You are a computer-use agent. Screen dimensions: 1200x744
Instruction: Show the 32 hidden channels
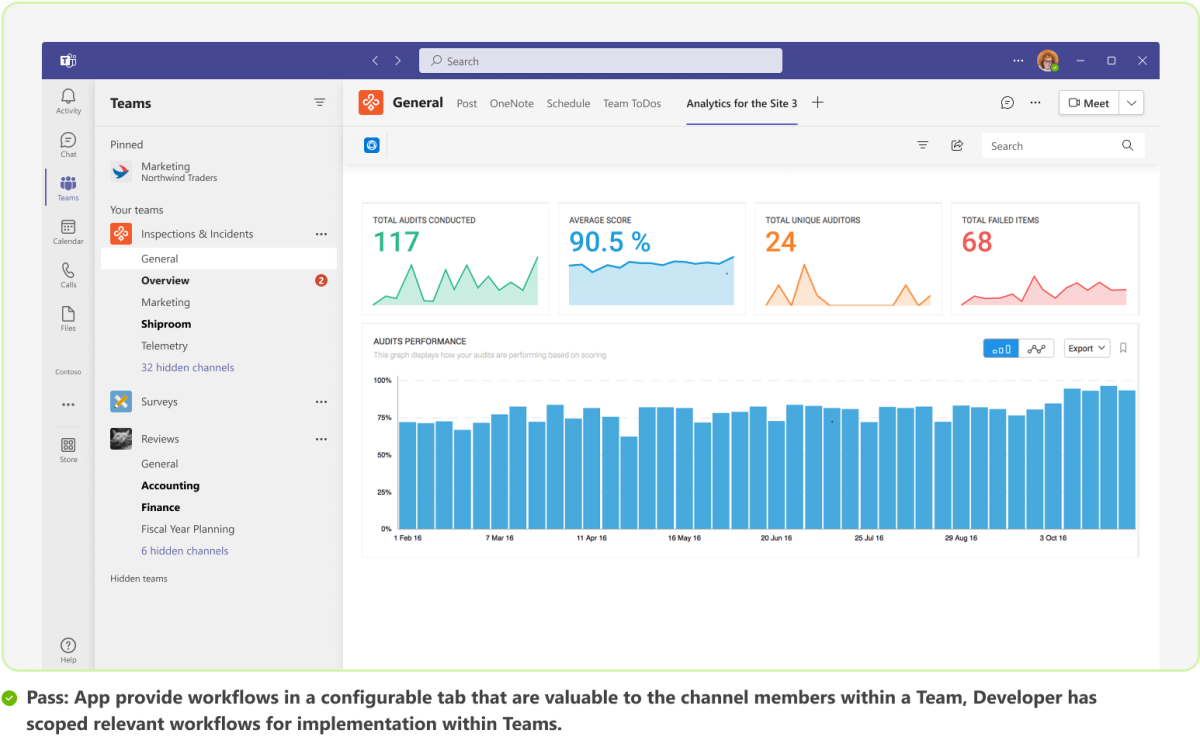(x=187, y=367)
